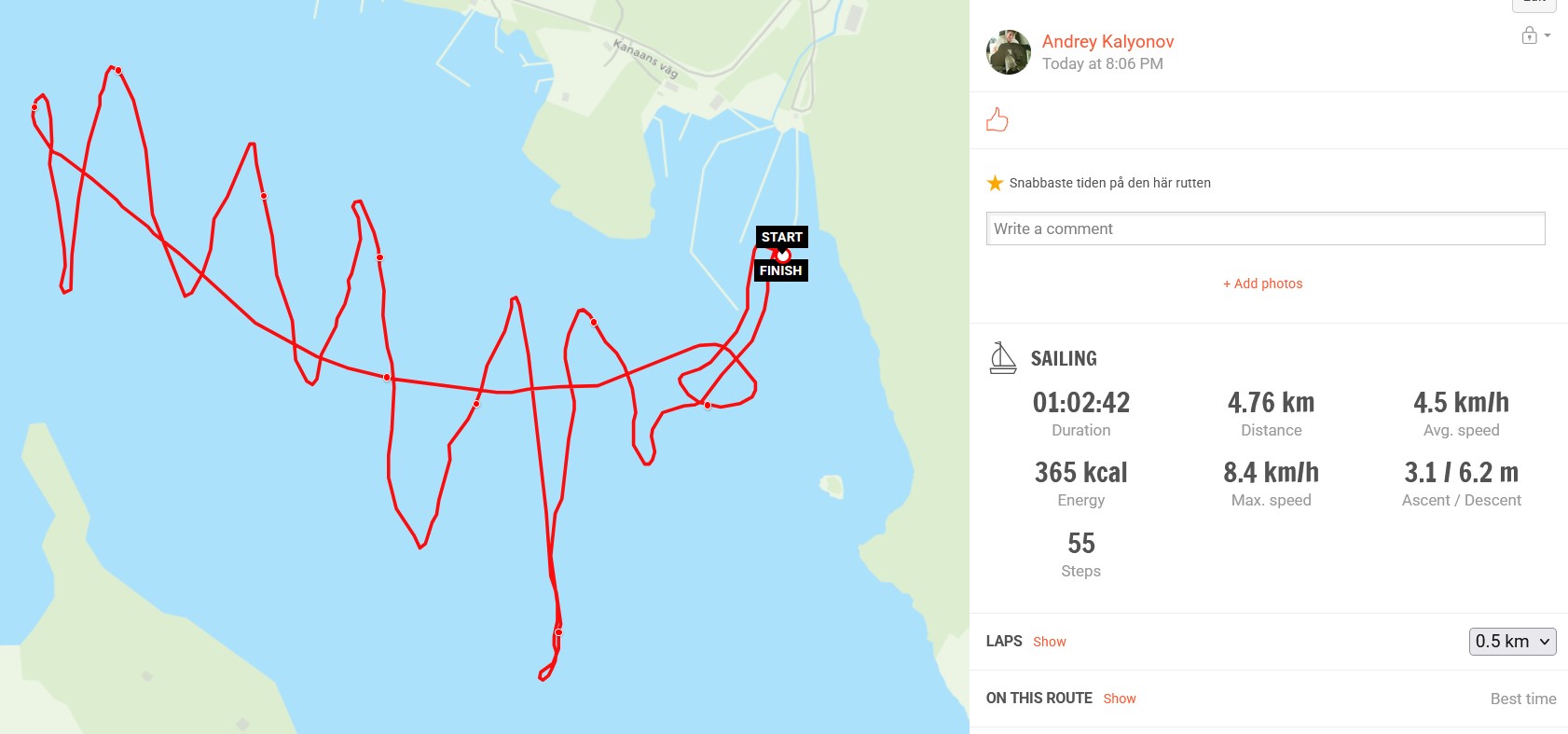Click the Best time column header
The width and height of the screenshot is (1568, 734).
1523,699
